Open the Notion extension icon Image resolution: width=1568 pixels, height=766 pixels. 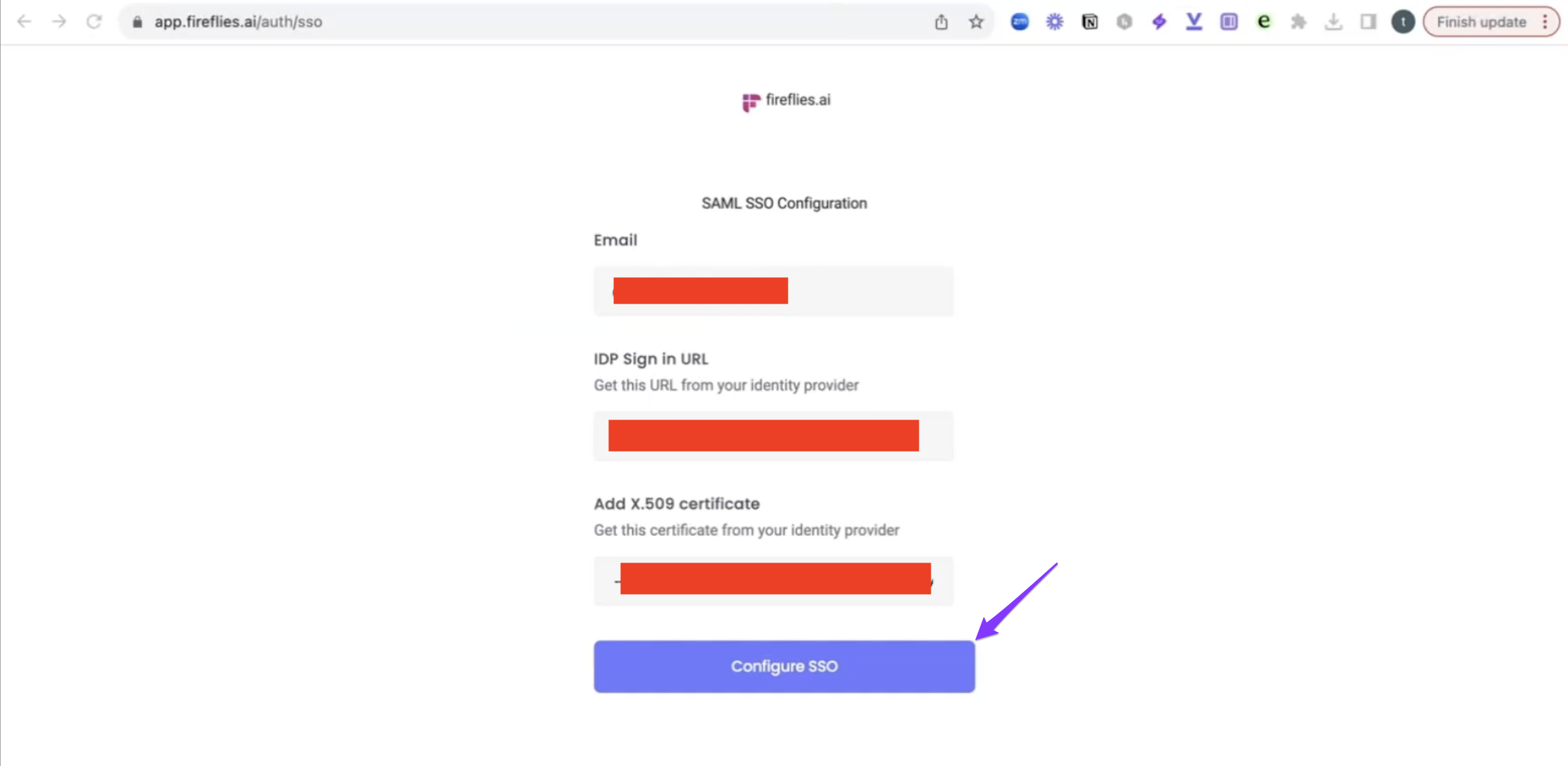click(x=1089, y=22)
